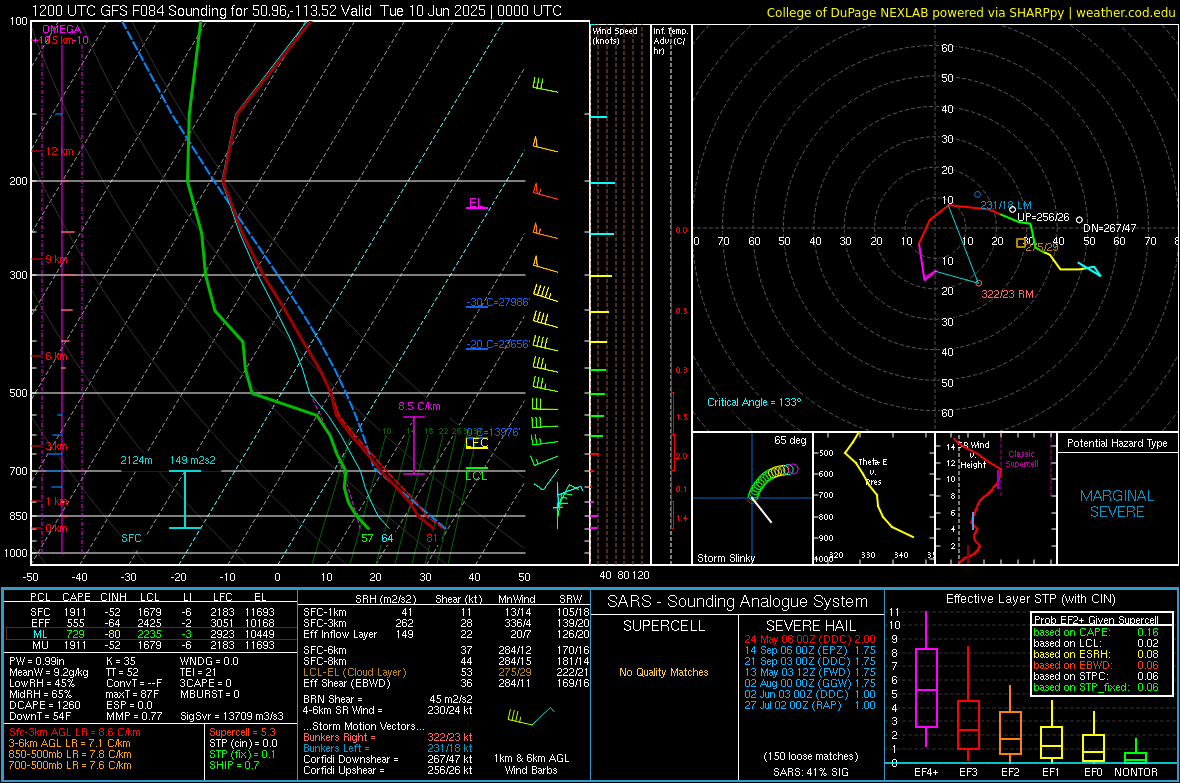Click the Sfc-3km AGL LR = 8.6 C/km line
The image size is (1180, 783).
pos(75,732)
